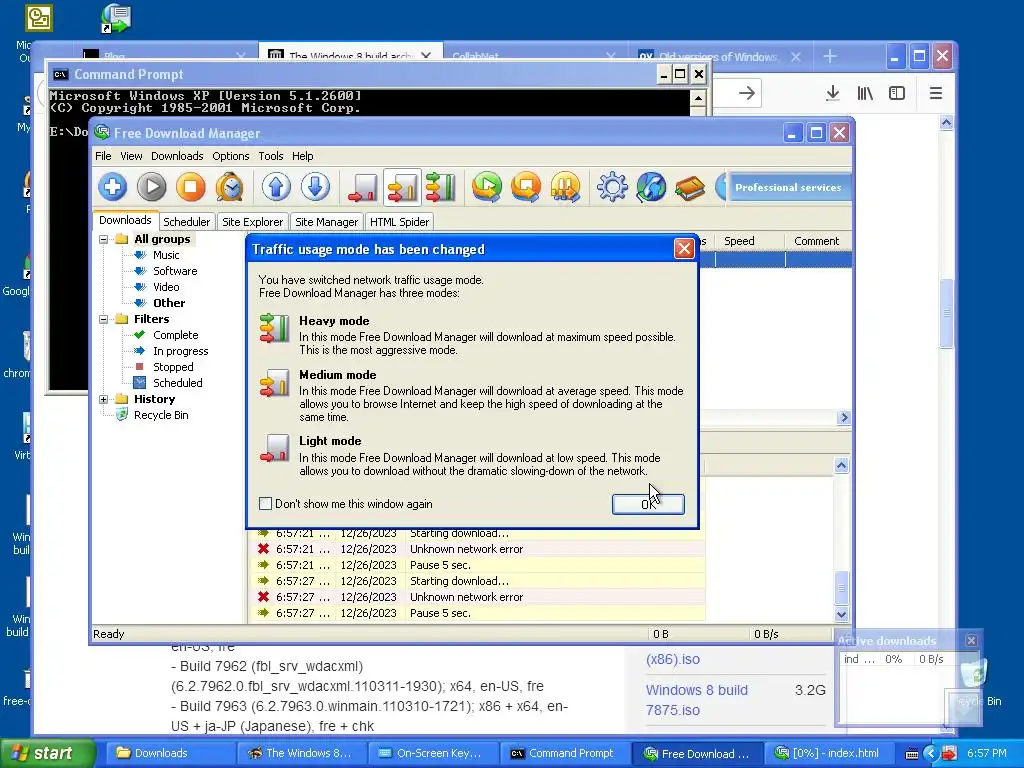Open the '[0%] - index.html' taskbar button

pos(828,753)
